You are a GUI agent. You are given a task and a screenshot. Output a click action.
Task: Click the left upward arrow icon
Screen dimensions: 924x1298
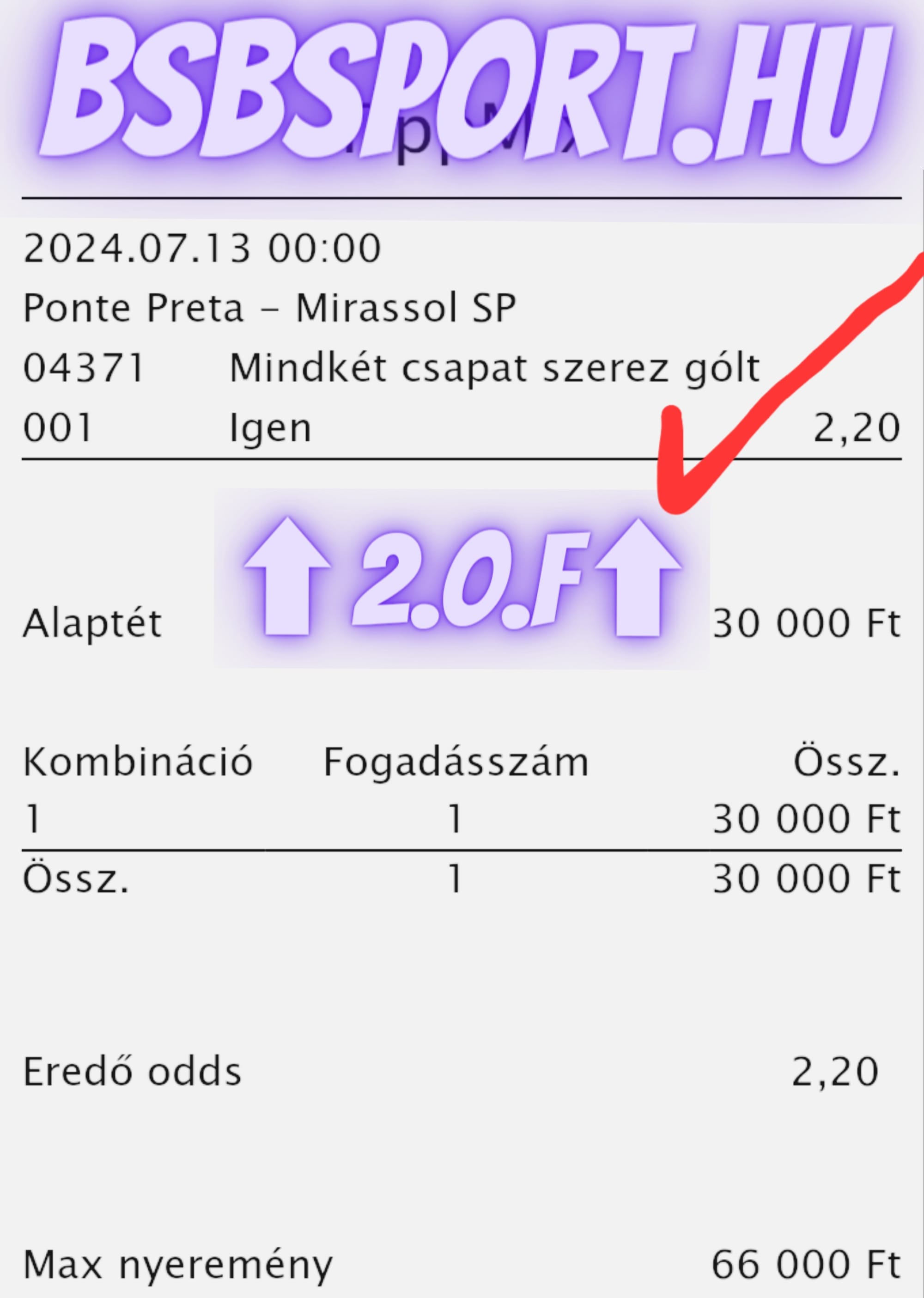tap(287, 576)
